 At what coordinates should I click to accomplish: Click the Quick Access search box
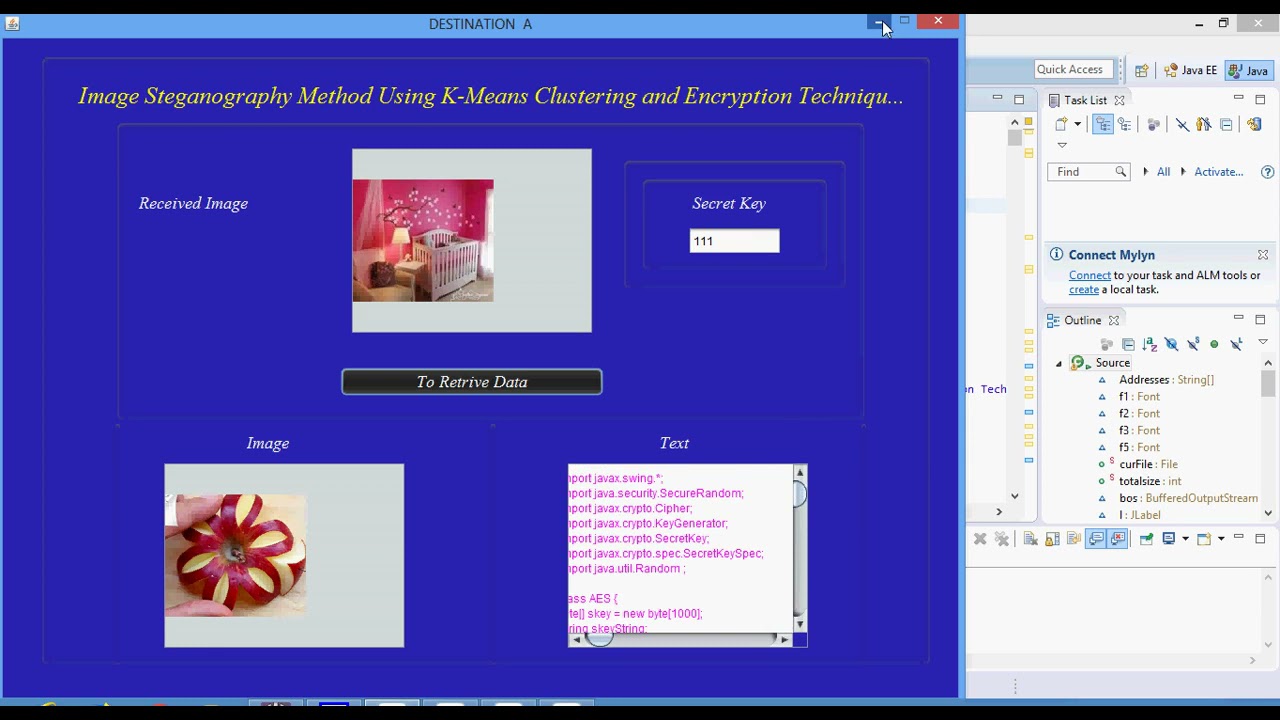[1075, 69]
